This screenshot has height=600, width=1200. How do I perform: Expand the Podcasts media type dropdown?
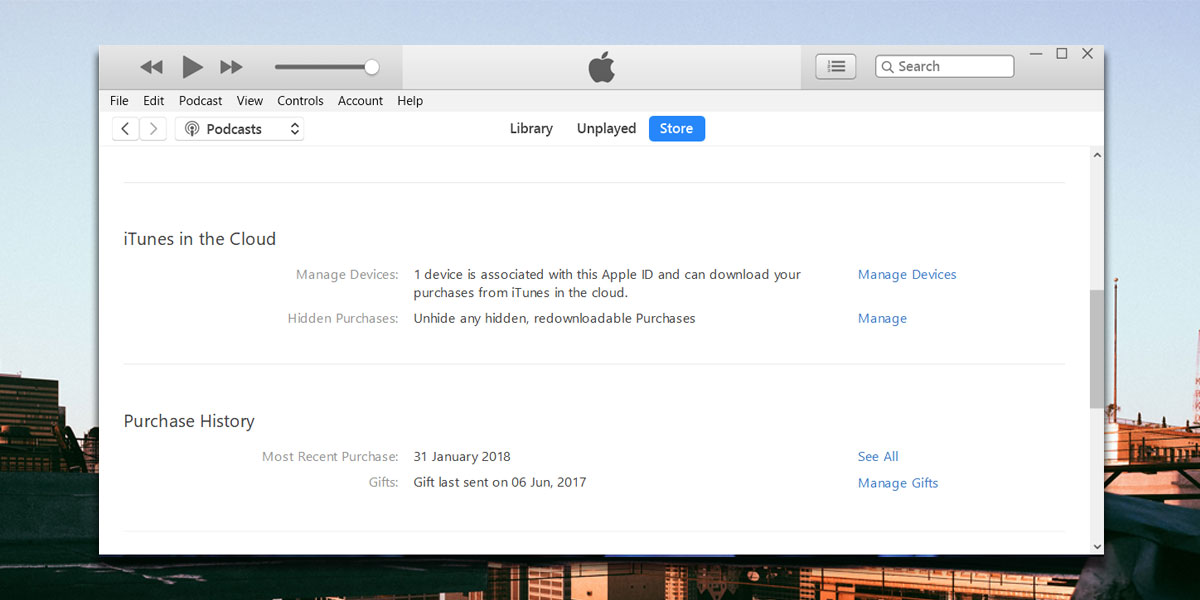coord(239,129)
